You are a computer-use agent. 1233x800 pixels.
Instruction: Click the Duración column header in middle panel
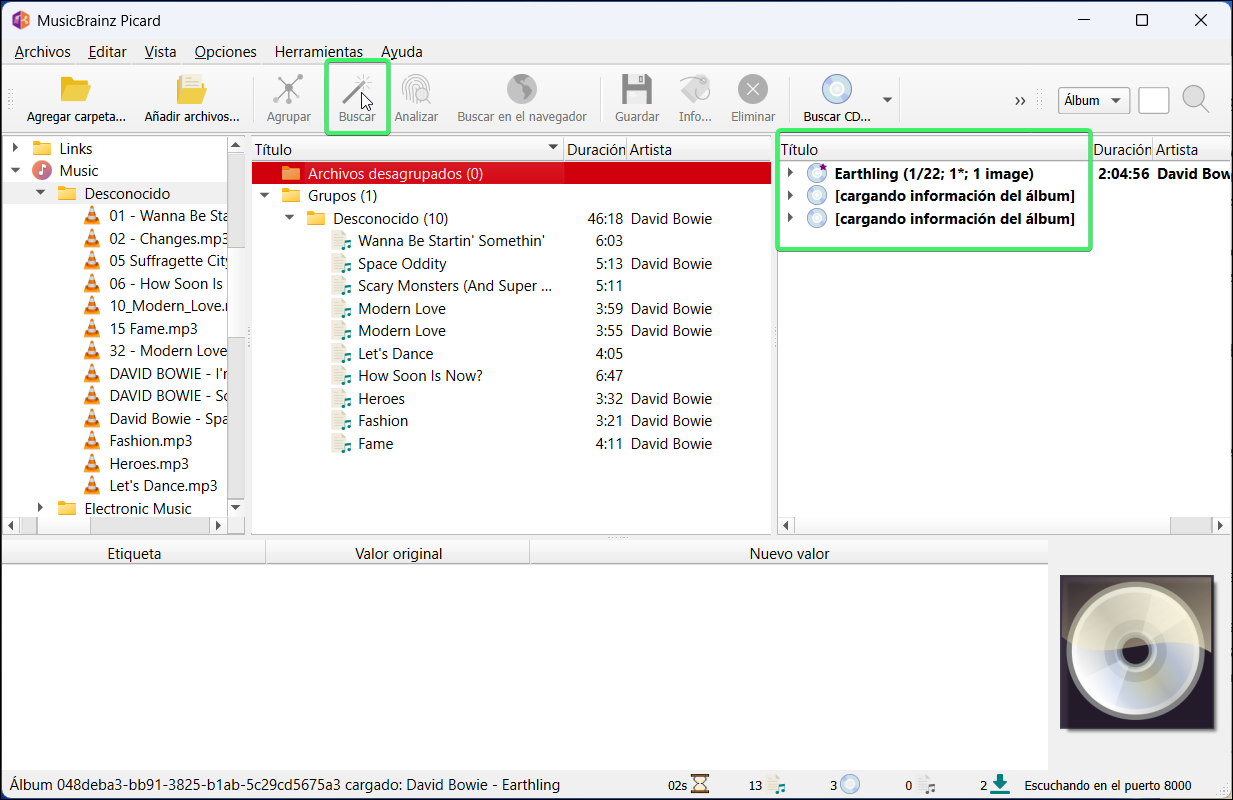595,149
